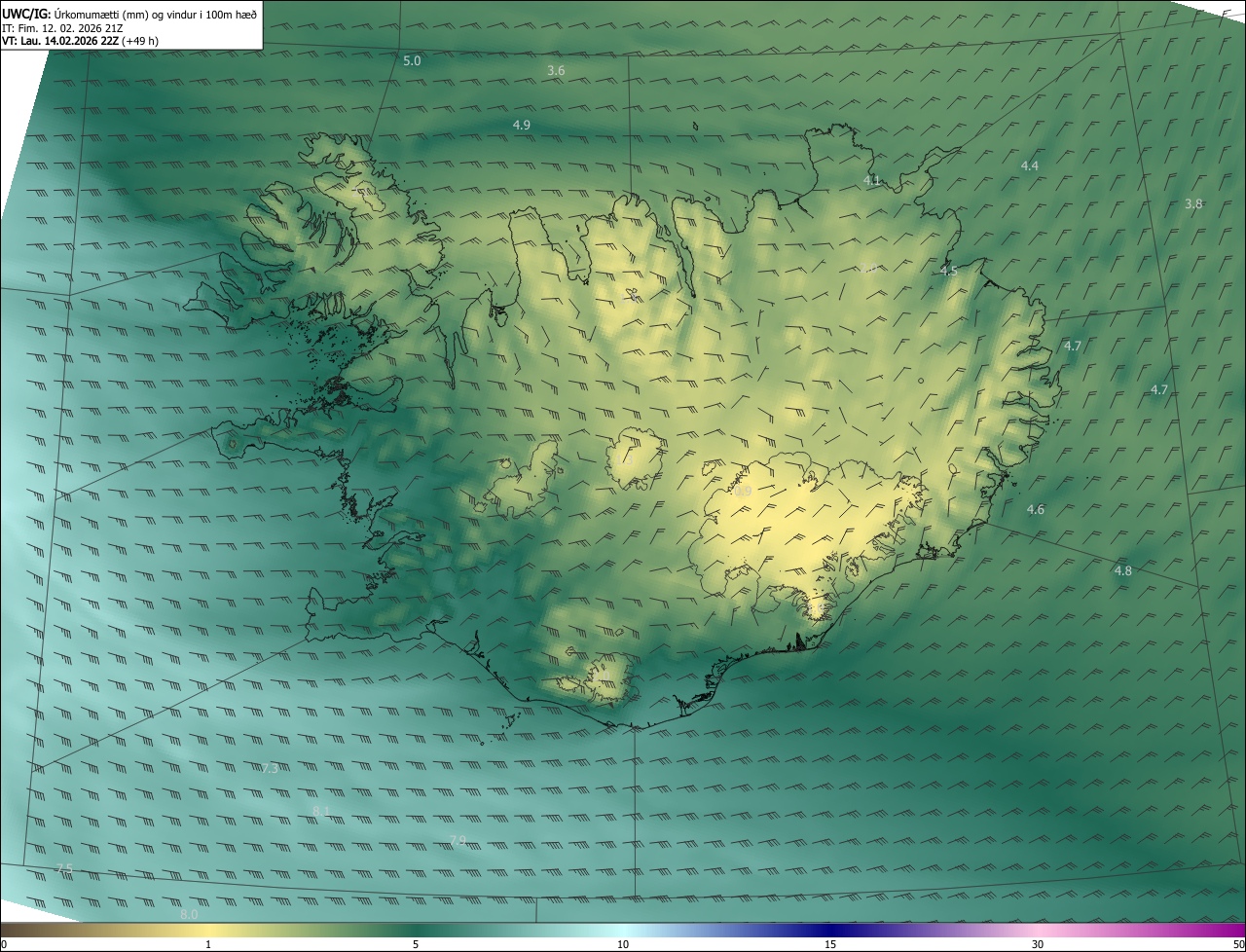
Task: Click the 5.0 precipitation value label
Action: click(x=412, y=61)
